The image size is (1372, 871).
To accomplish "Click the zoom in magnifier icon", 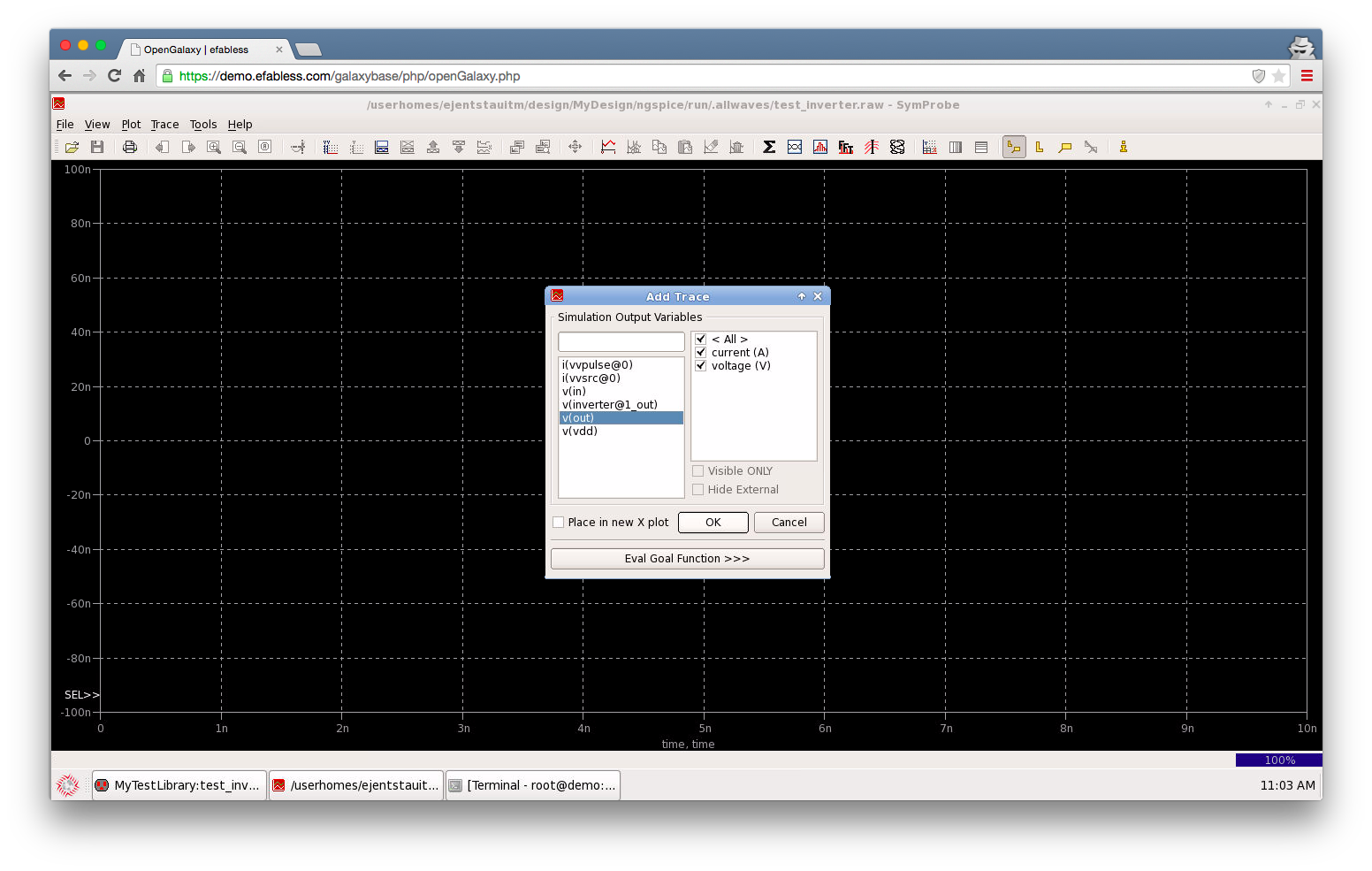I will (214, 147).
